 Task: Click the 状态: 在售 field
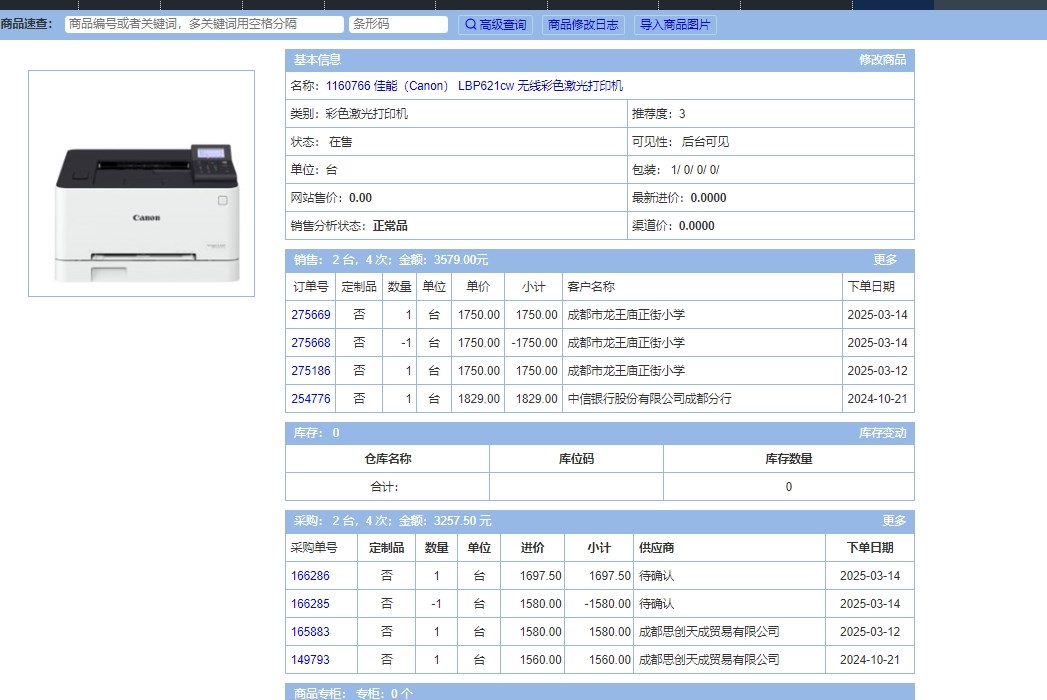[456, 142]
